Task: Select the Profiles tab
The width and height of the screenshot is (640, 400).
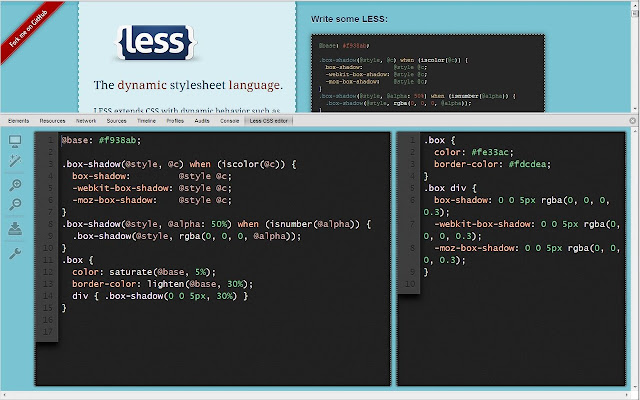Action: (x=175, y=121)
